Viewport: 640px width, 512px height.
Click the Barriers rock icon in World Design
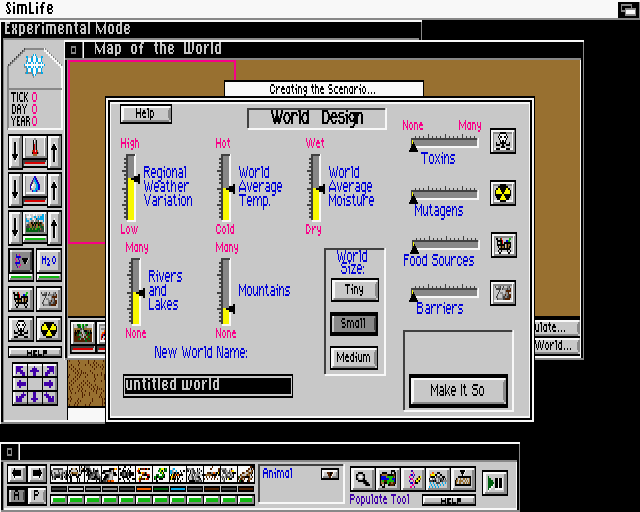[x=503, y=293]
